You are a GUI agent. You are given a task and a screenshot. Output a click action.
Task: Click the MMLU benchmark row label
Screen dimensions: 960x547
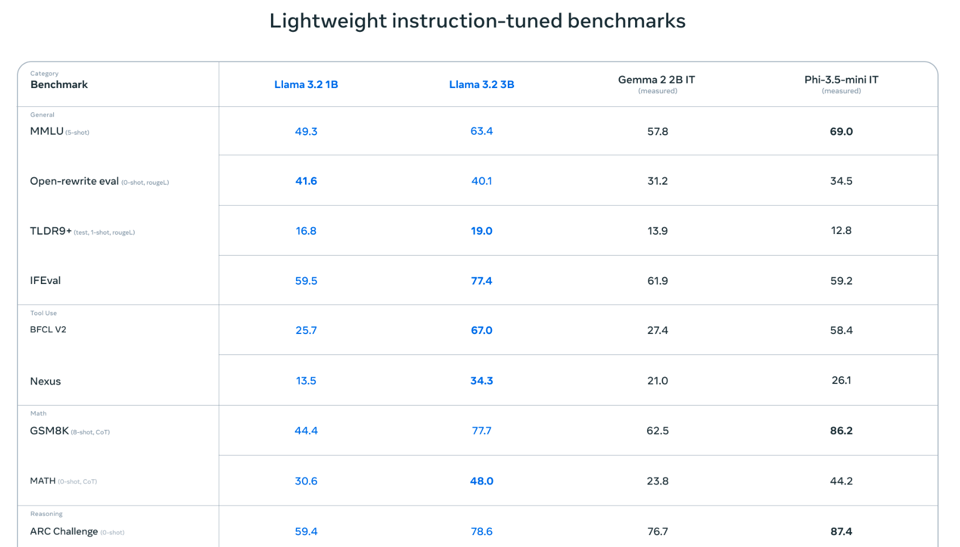point(47,131)
